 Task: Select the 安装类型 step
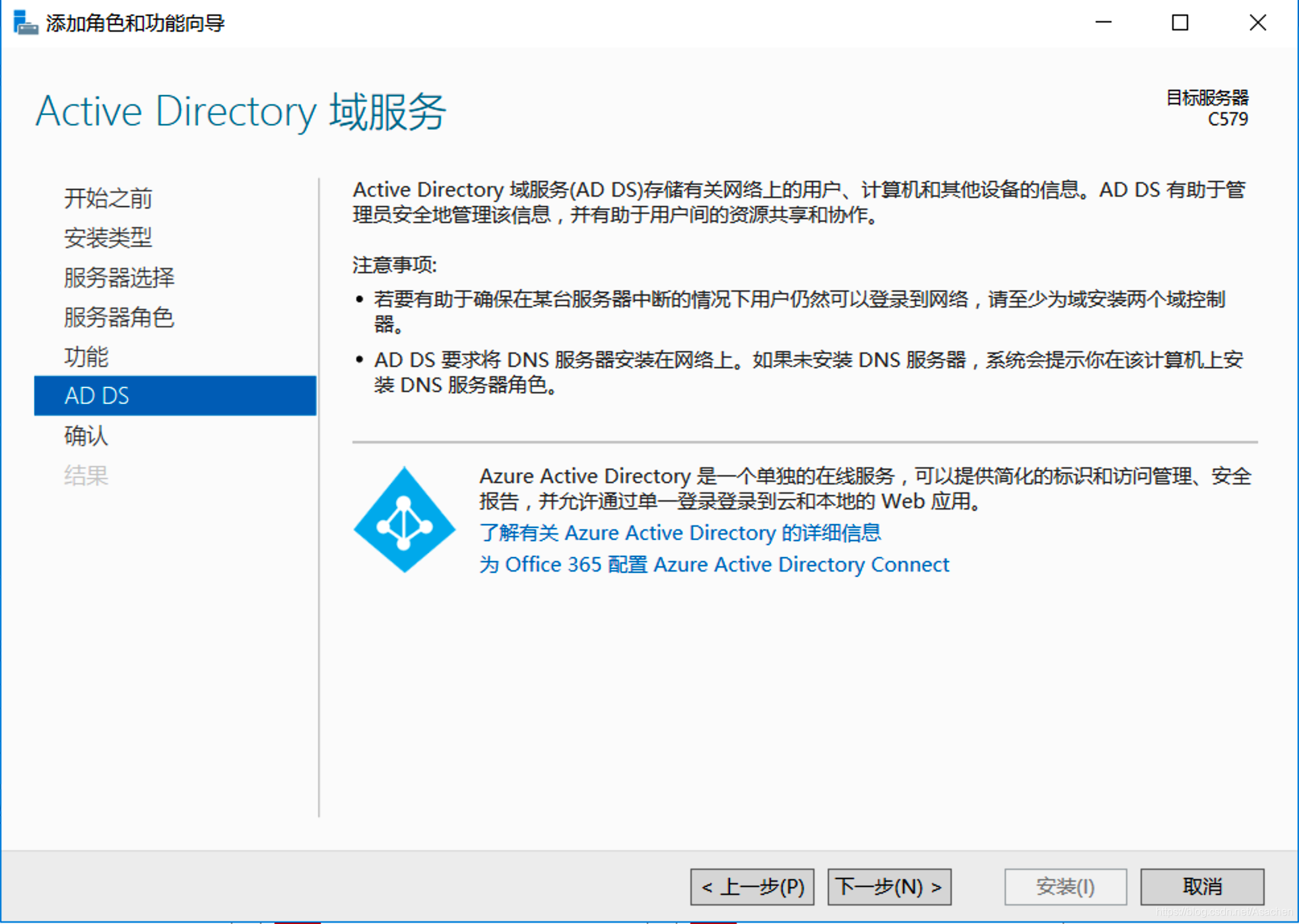pos(108,238)
